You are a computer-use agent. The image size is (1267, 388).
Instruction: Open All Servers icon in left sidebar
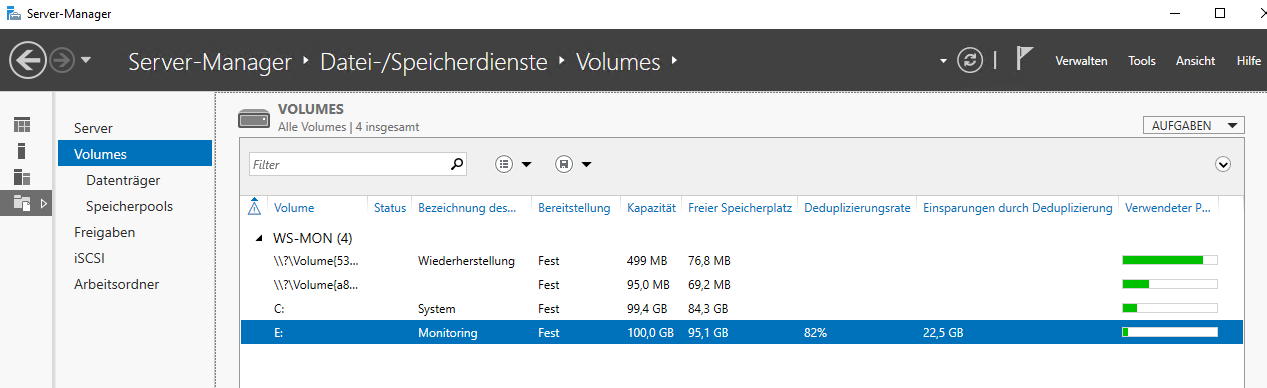(x=22, y=177)
